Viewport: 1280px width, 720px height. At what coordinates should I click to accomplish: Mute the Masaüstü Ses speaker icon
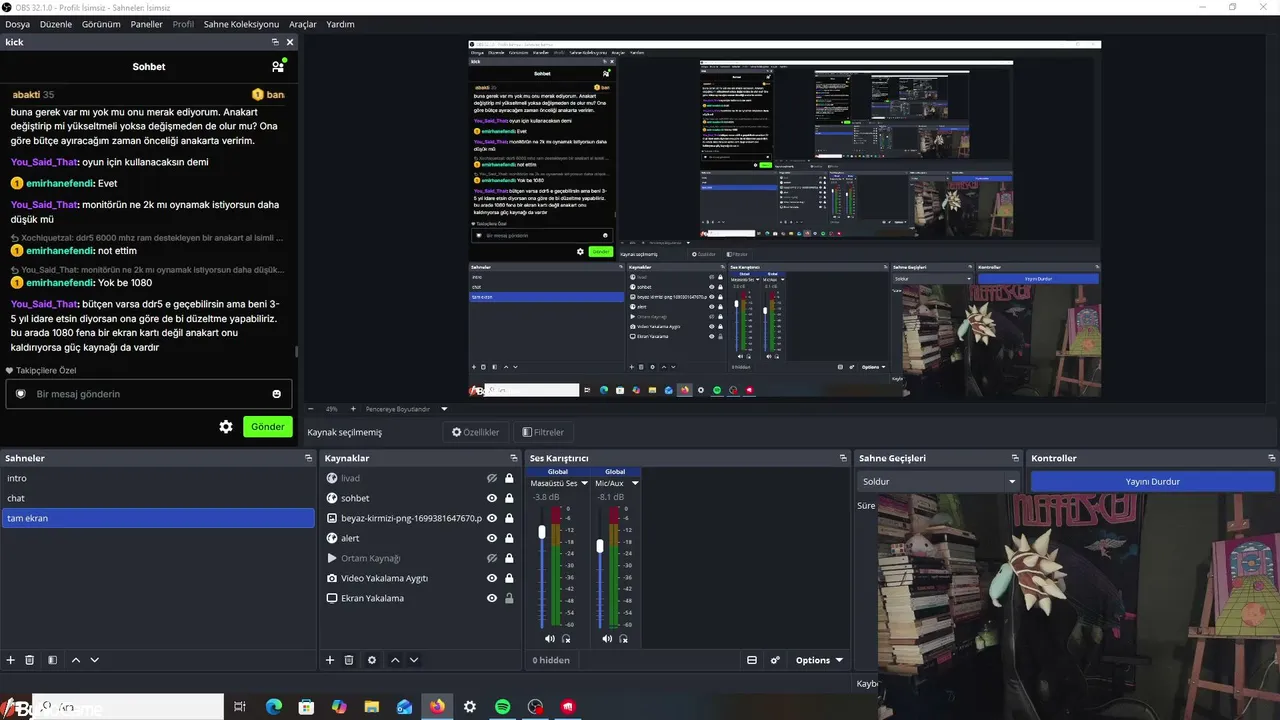pos(550,639)
